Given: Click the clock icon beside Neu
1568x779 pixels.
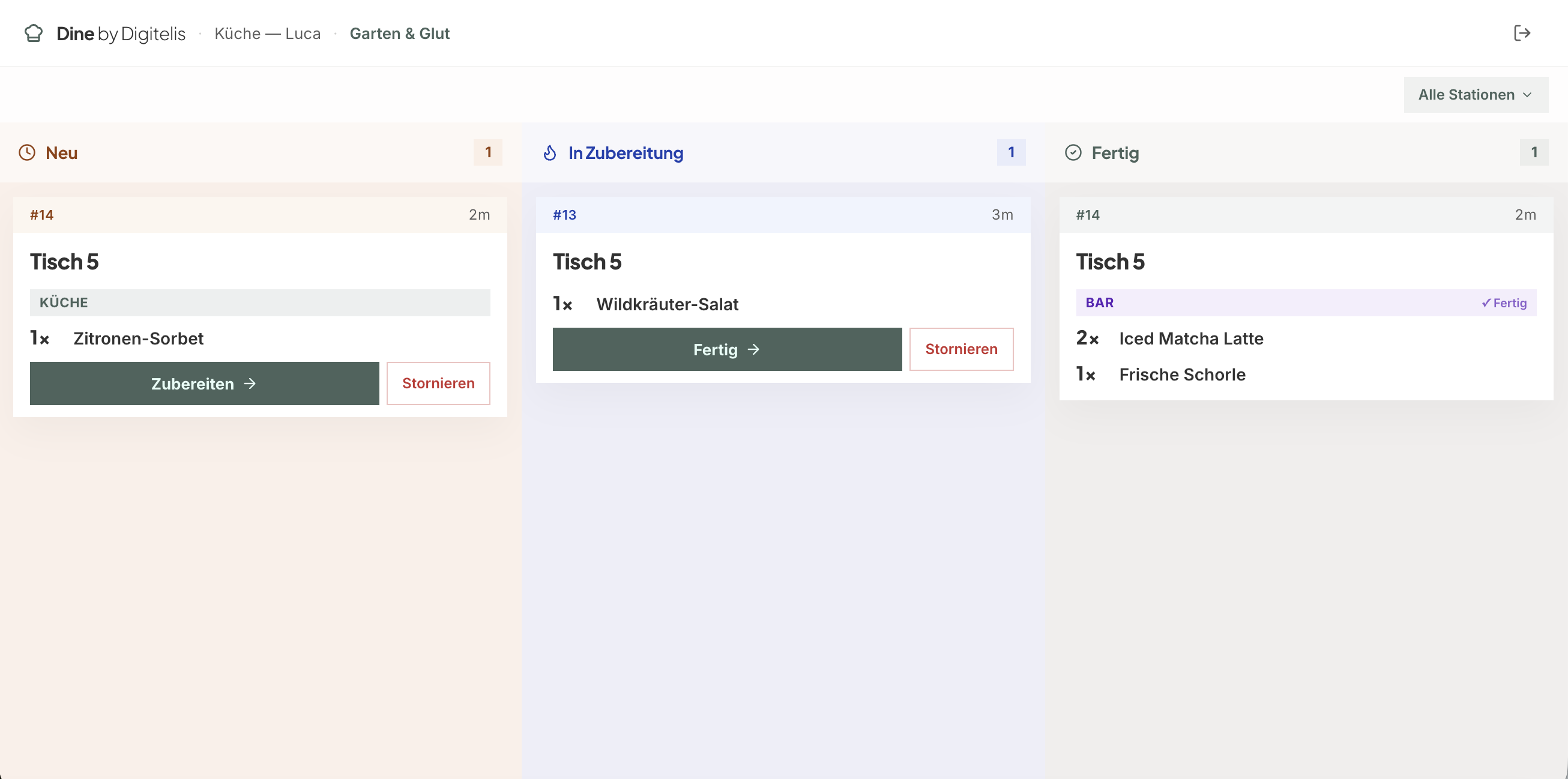Looking at the screenshot, I should coord(27,153).
